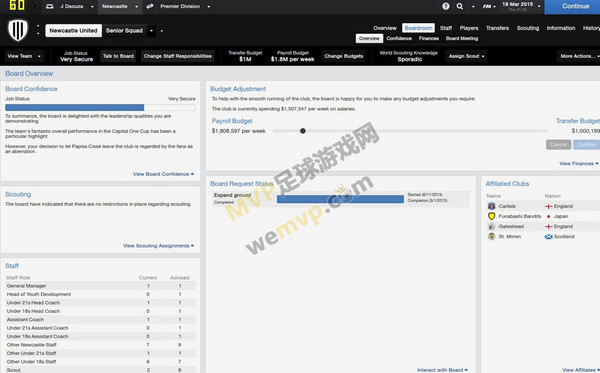
Task: Click the Newcastle United name button
Action: pos(73,31)
